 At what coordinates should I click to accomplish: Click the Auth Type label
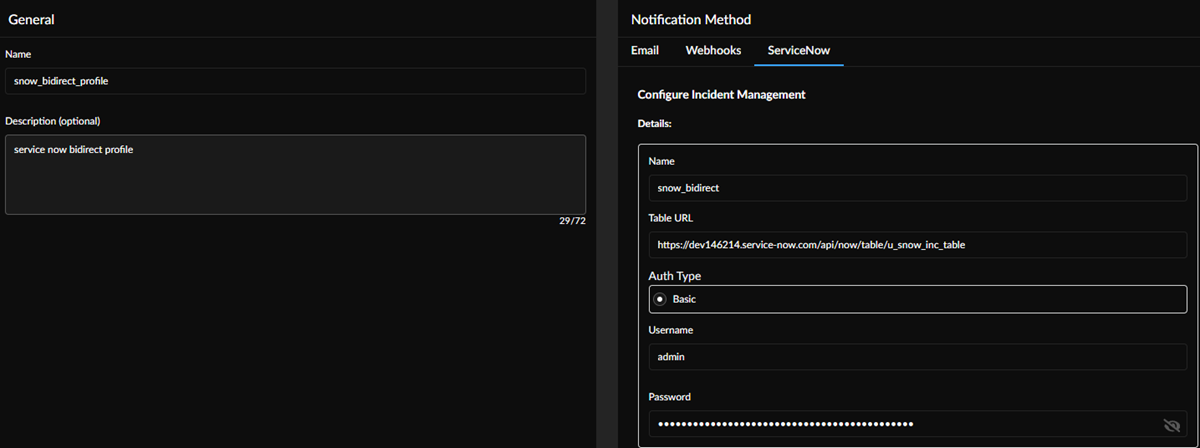click(x=674, y=276)
